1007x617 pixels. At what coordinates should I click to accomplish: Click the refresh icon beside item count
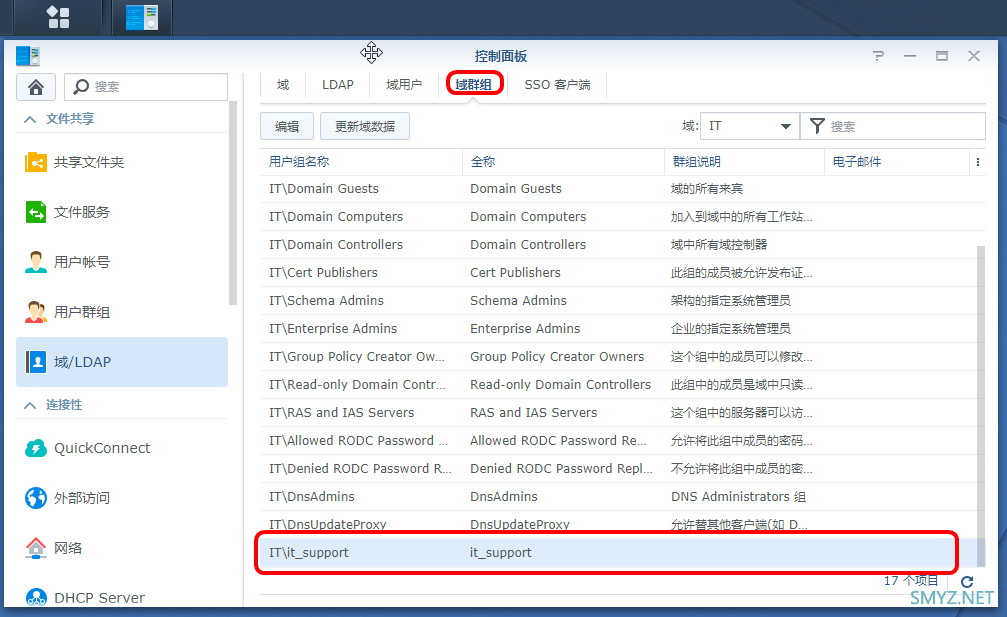(x=967, y=582)
